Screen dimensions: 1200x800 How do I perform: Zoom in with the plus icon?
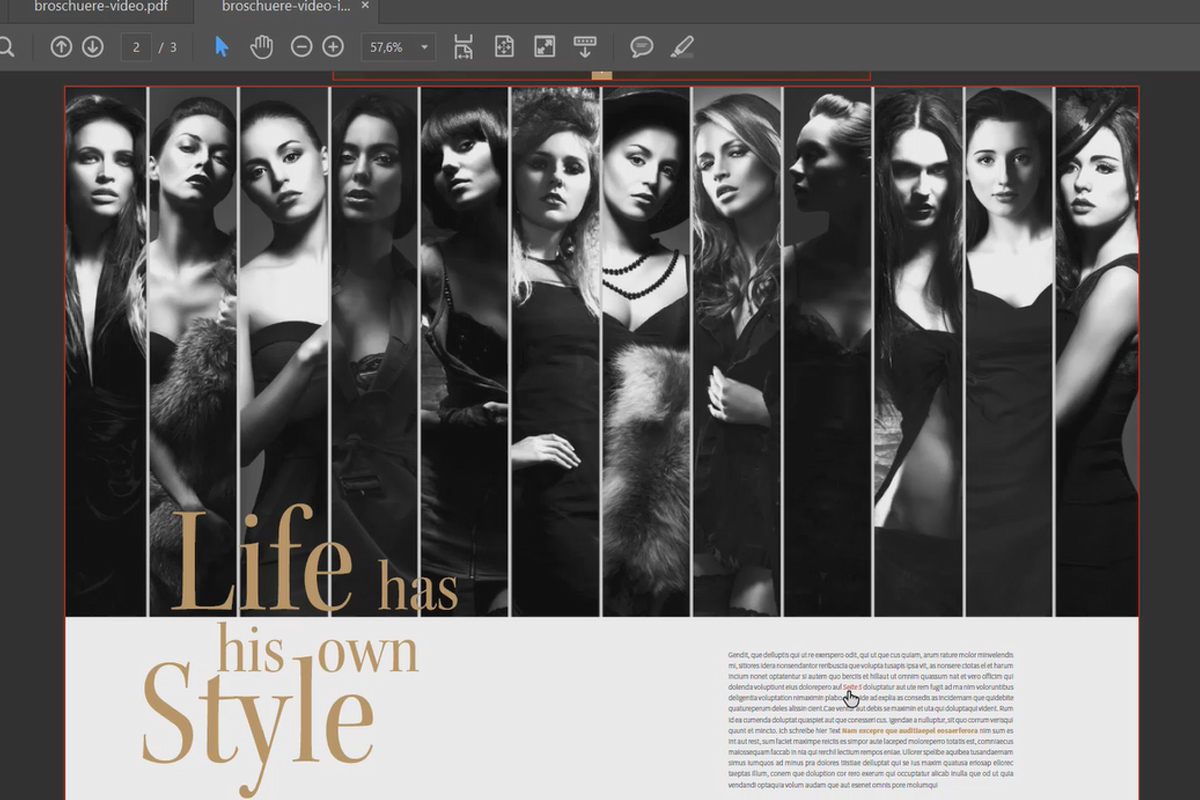coord(333,47)
